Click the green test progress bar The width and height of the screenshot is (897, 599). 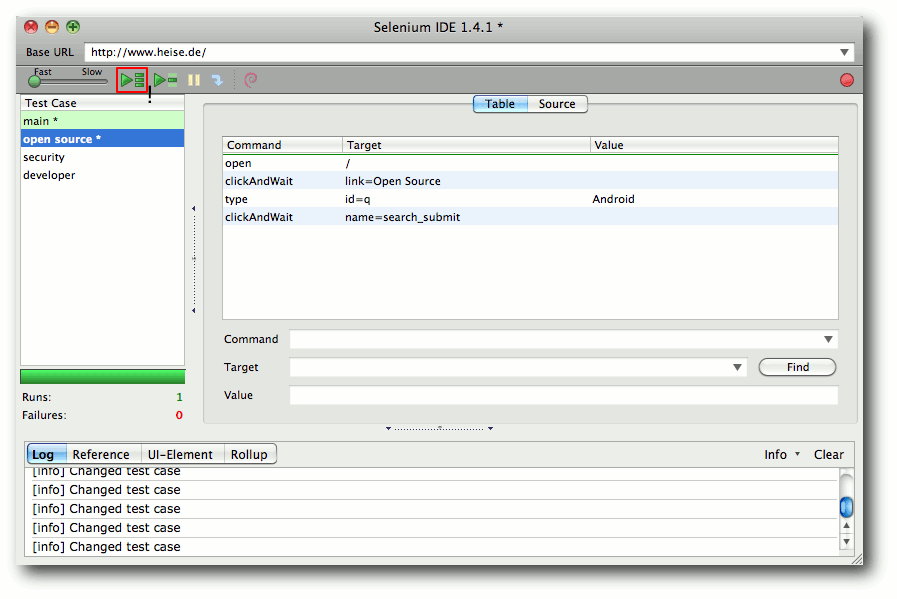[x=102, y=376]
